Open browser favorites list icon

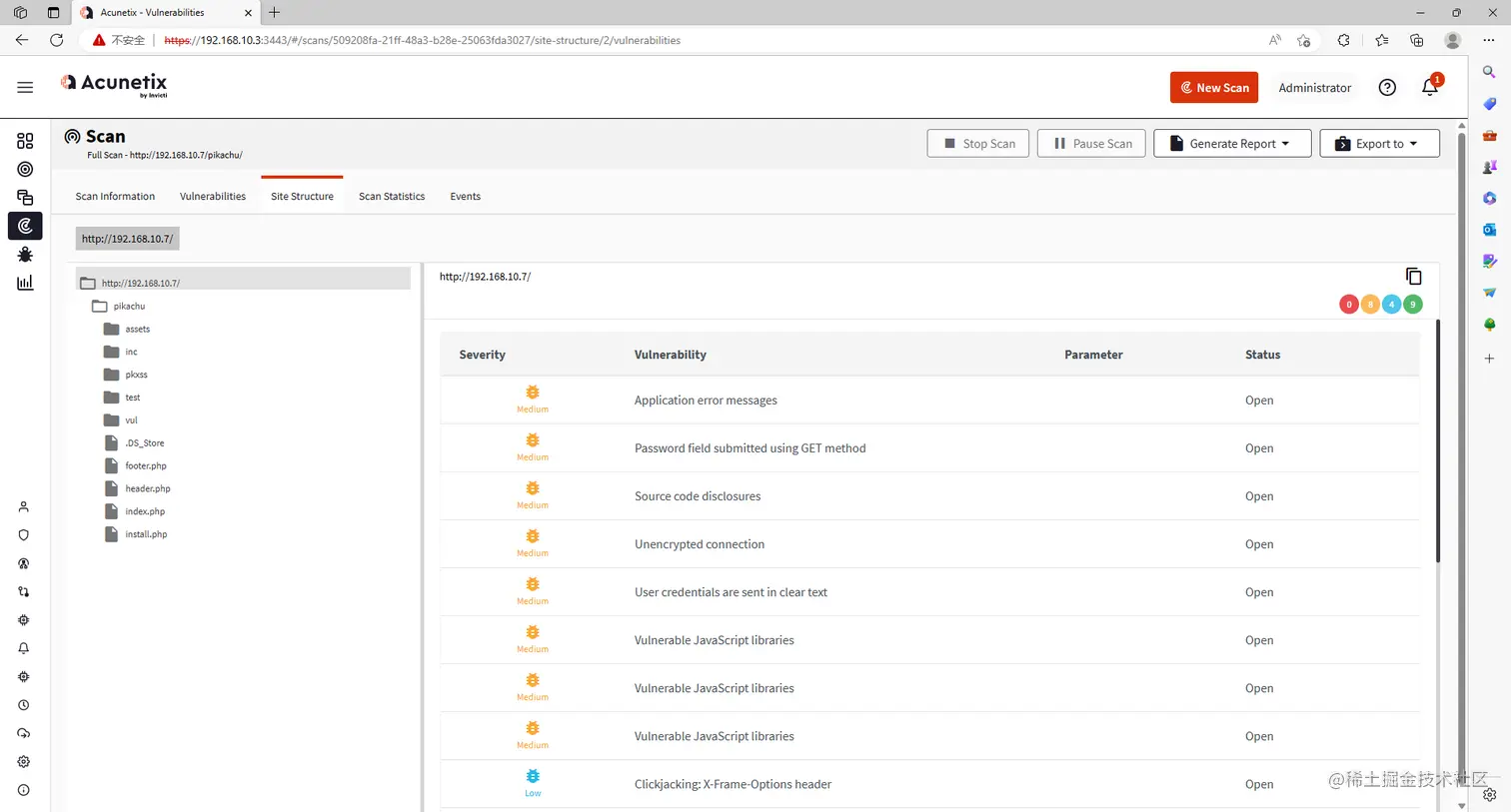click(x=1381, y=40)
